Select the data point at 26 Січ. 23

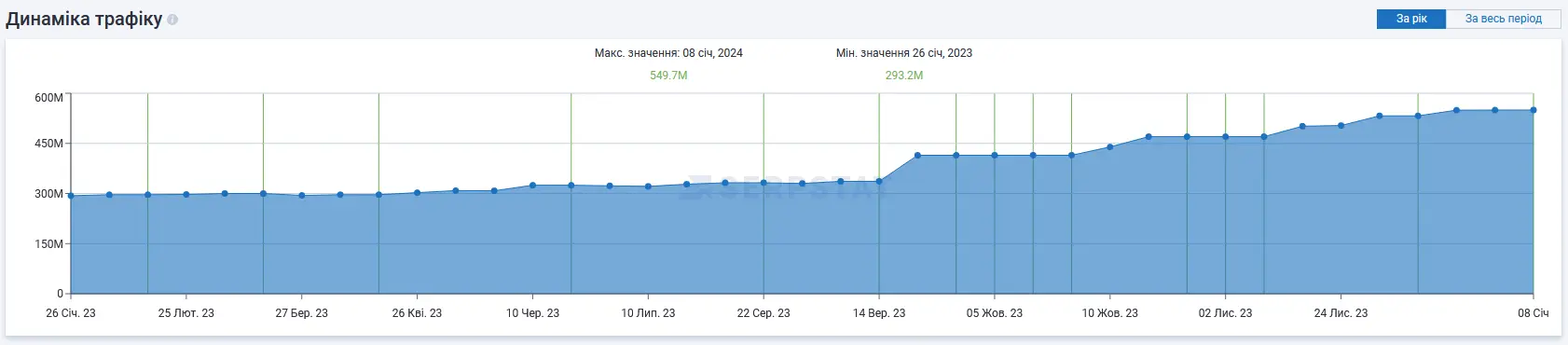(x=71, y=196)
